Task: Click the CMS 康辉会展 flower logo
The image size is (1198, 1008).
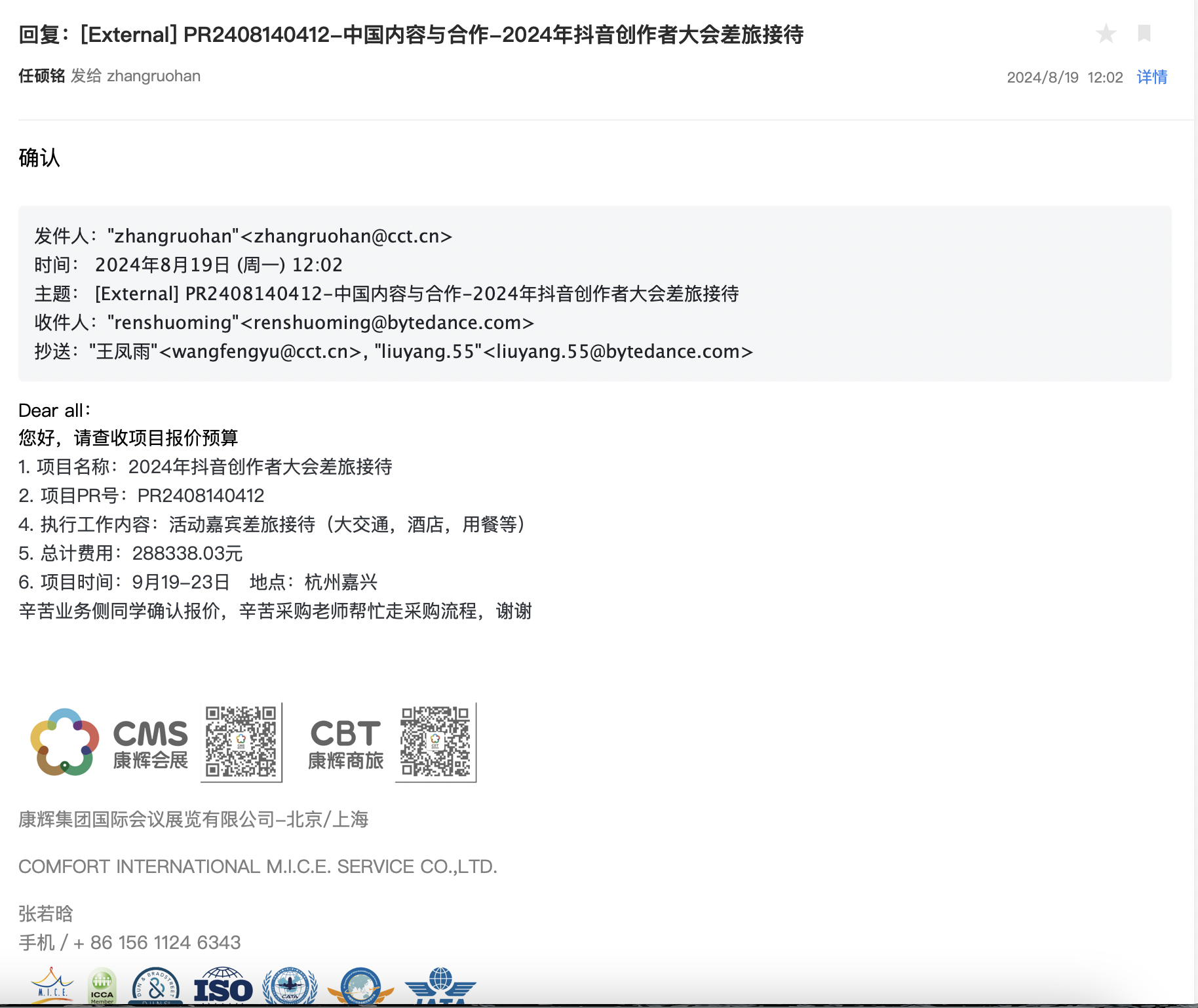Action: pos(65,742)
